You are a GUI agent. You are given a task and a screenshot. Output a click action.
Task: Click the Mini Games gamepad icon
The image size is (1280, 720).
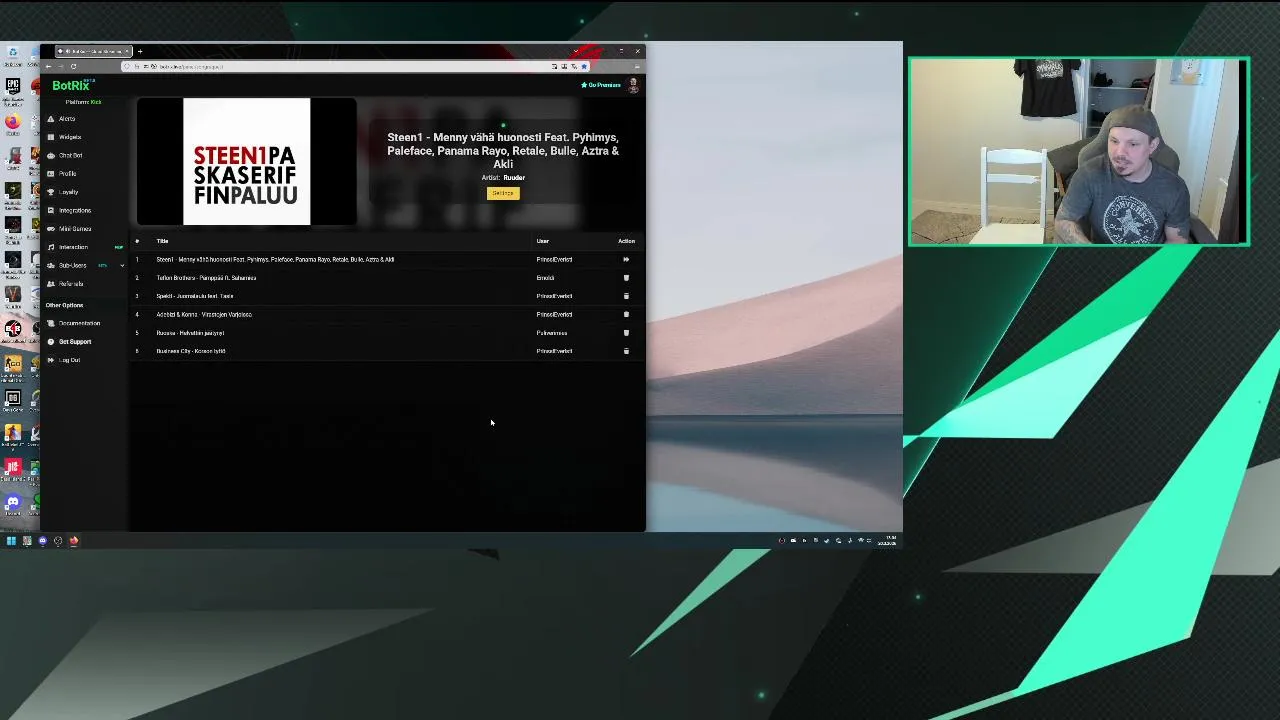pos(51,229)
